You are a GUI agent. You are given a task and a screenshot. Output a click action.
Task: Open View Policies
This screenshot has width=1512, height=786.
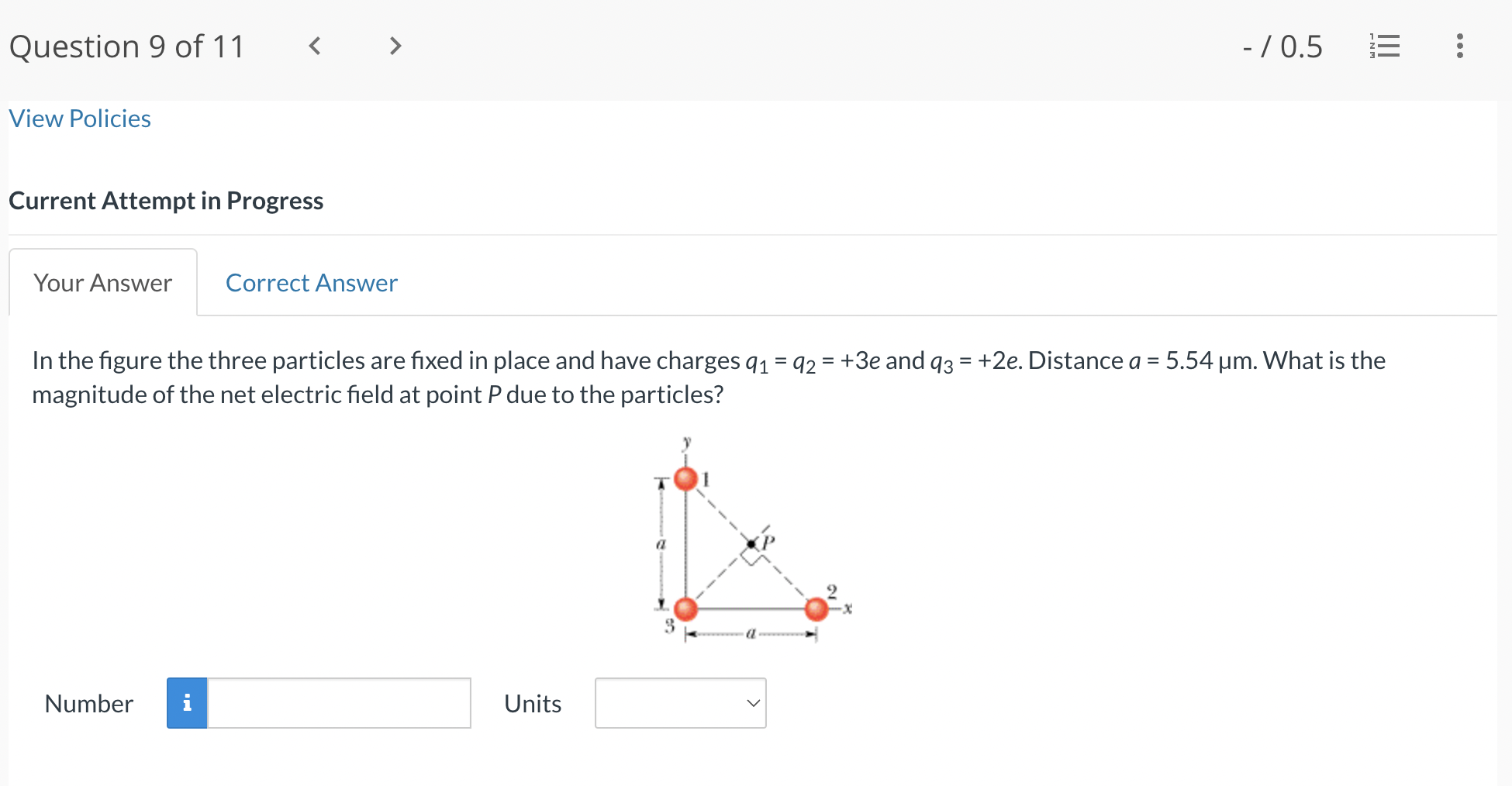(79, 118)
